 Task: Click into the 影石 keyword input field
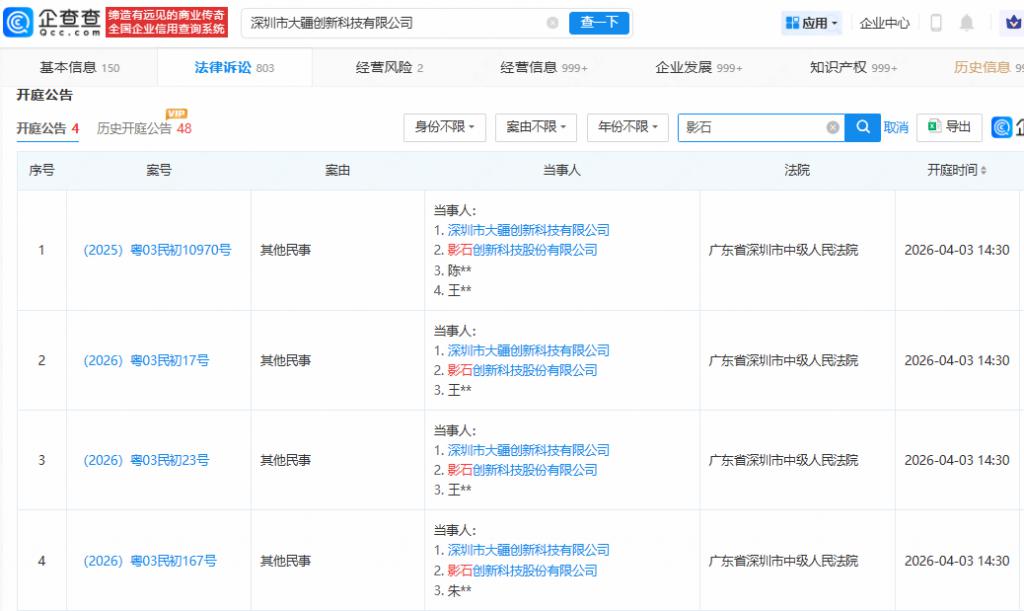click(x=750, y=128)
